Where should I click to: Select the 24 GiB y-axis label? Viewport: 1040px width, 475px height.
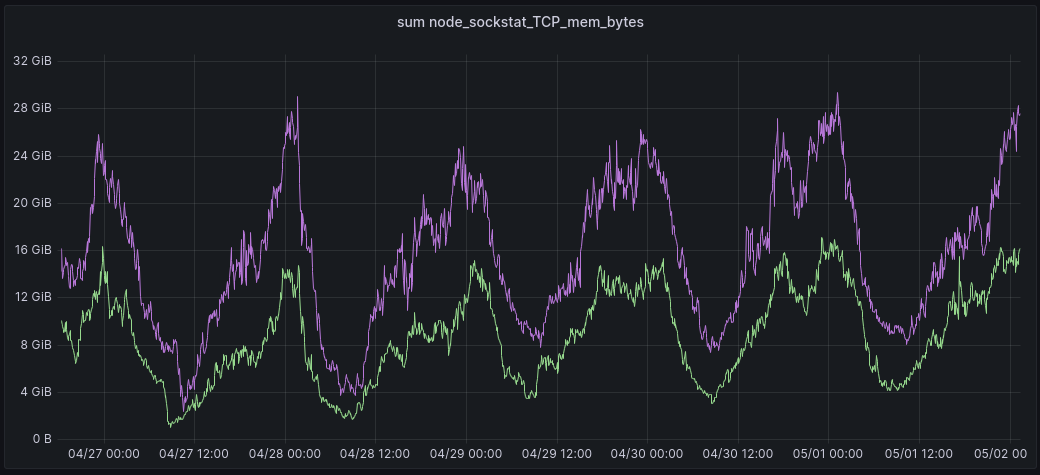(x=32, y=156)
